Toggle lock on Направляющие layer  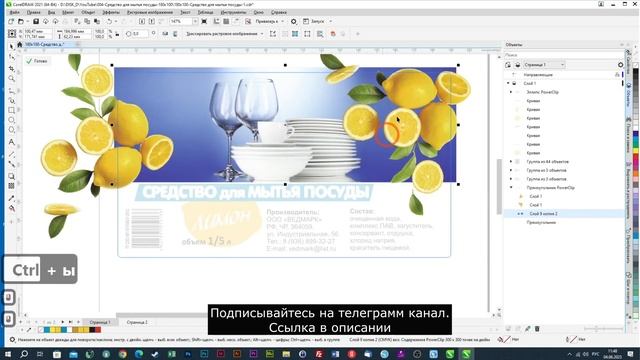click(617, 75)
